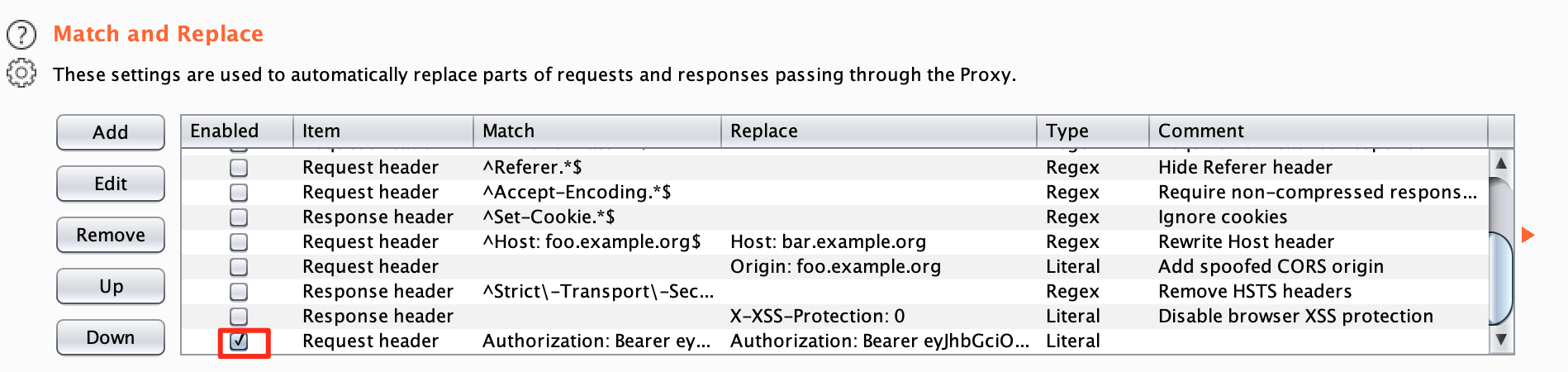The height and width of the screenshot is (372, 1568).
Task: Select the Add spoofed CORS origin row
Action: [x=834, y=267]
